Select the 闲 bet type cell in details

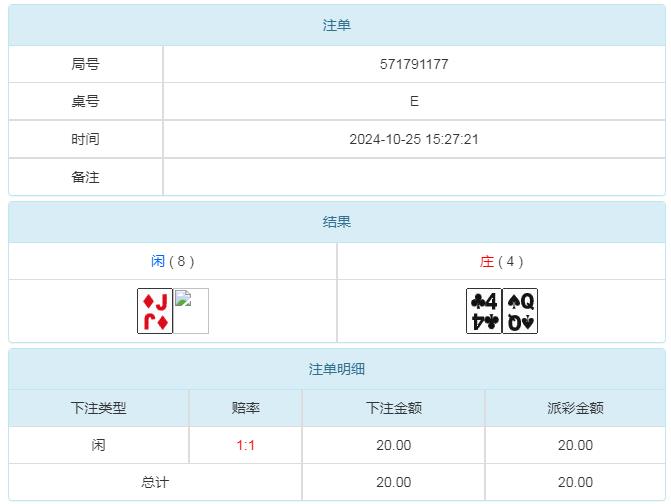99,445
